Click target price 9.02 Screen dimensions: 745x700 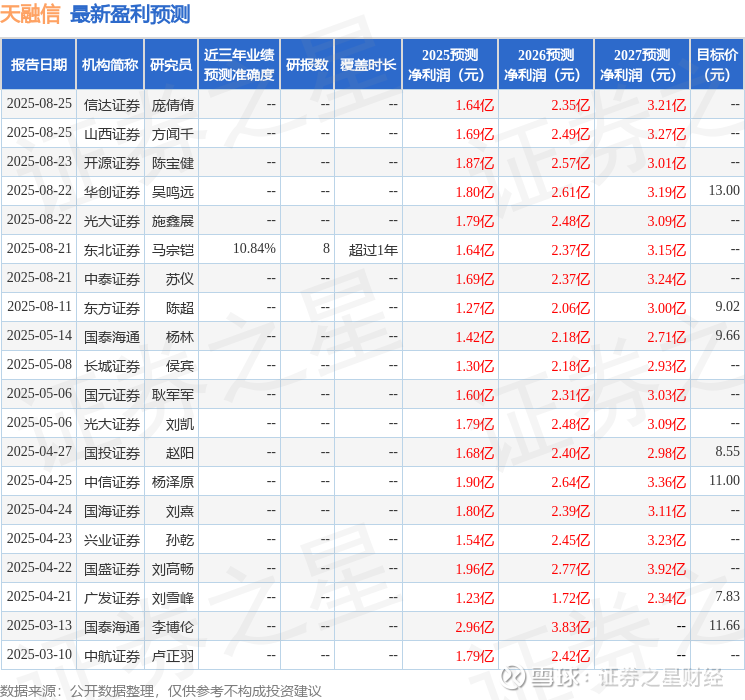tap(727, 307)
